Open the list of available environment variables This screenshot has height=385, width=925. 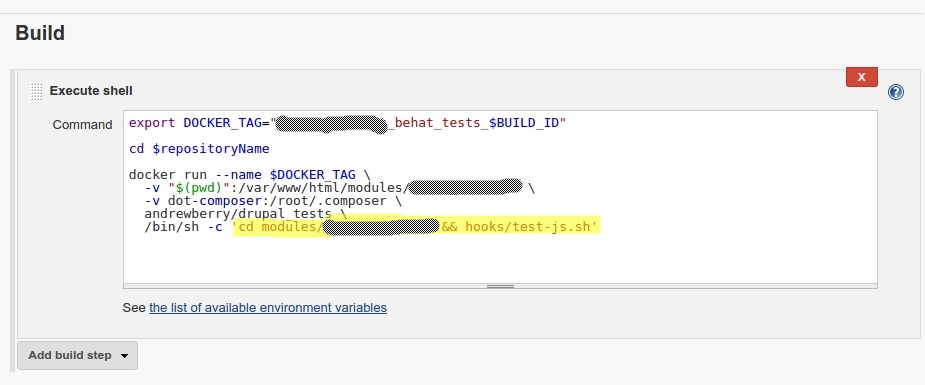tap(268, 308)
